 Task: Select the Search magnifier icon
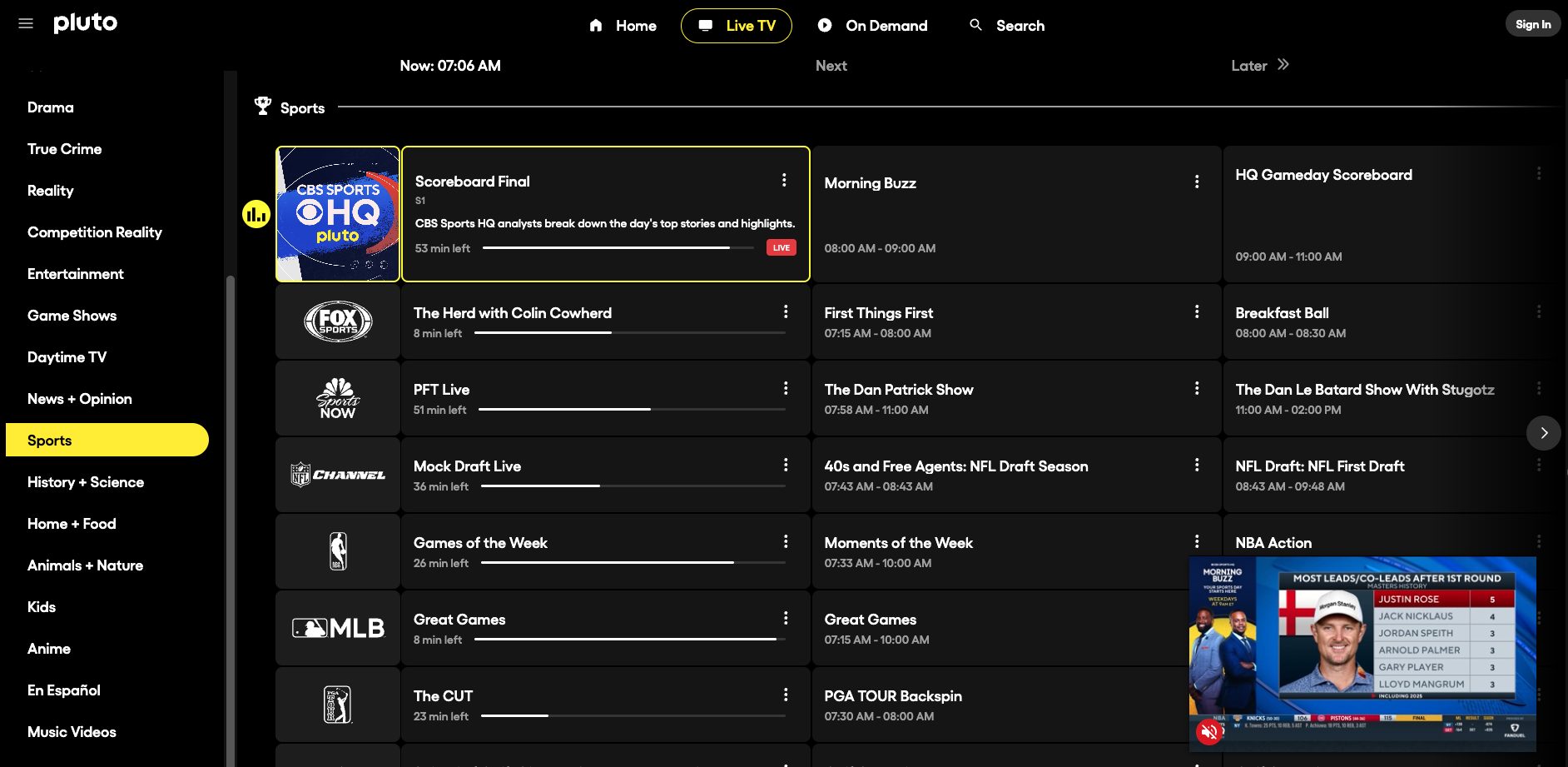(975, 25)
